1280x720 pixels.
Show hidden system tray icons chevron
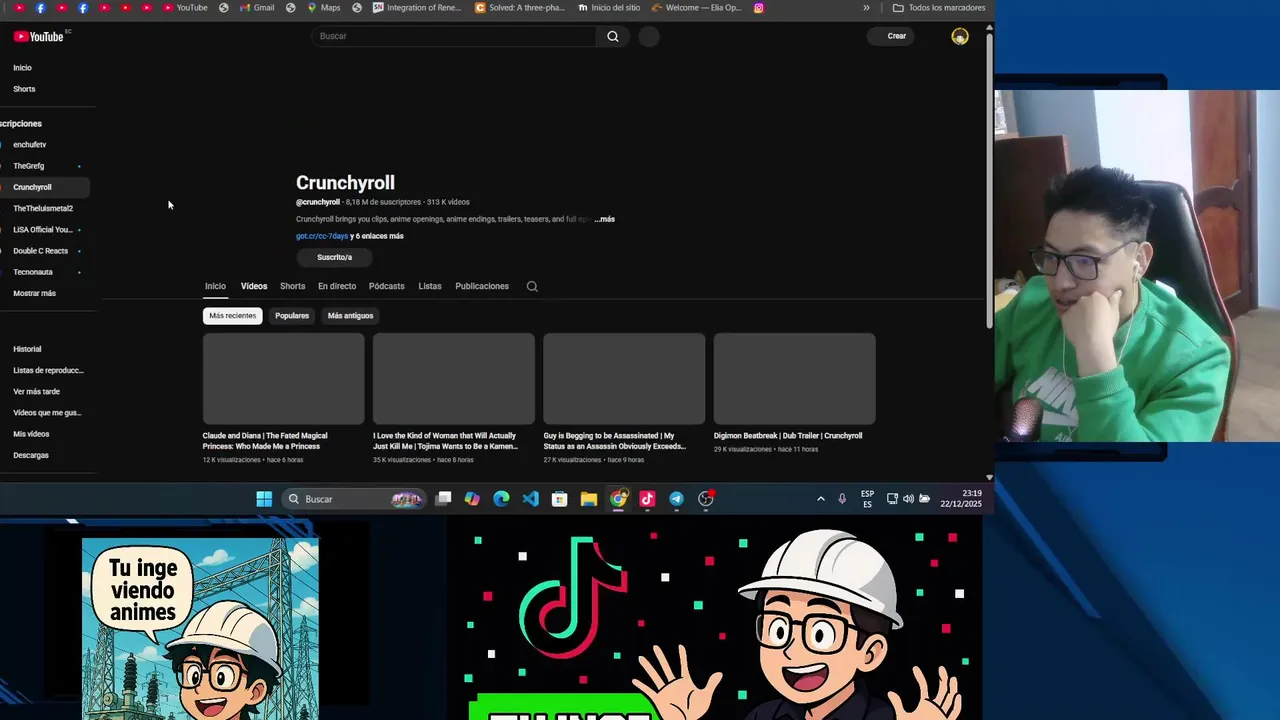click(x=821, y=499)
